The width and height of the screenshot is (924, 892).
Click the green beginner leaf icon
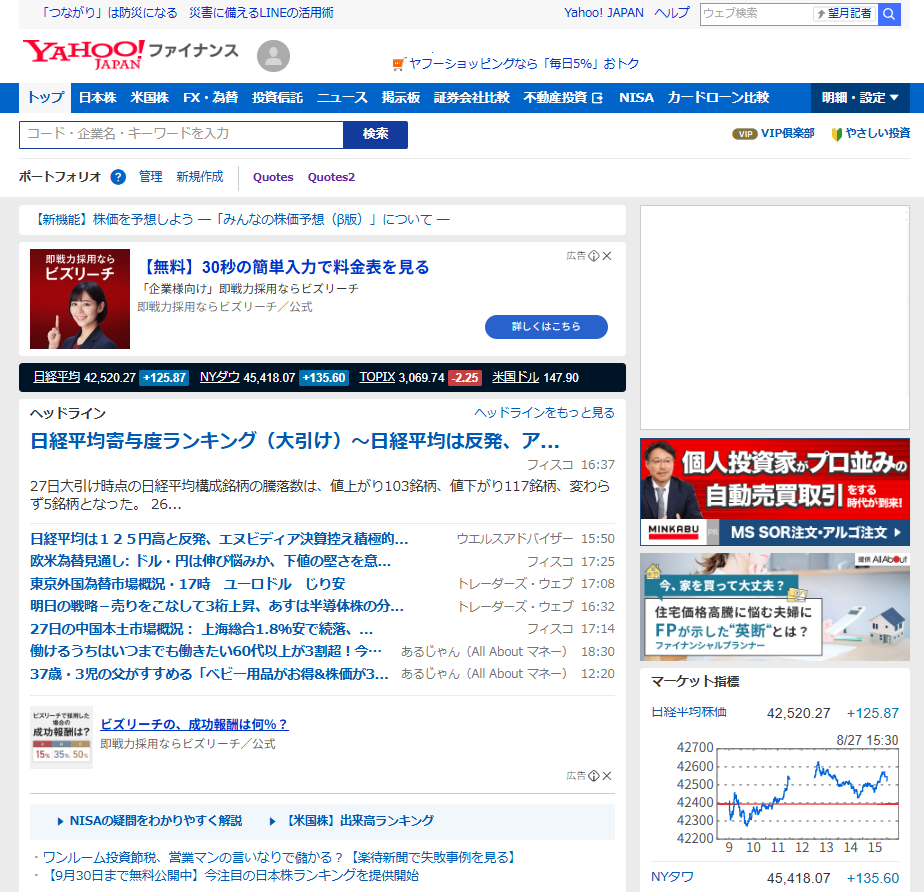pos(836,134)
